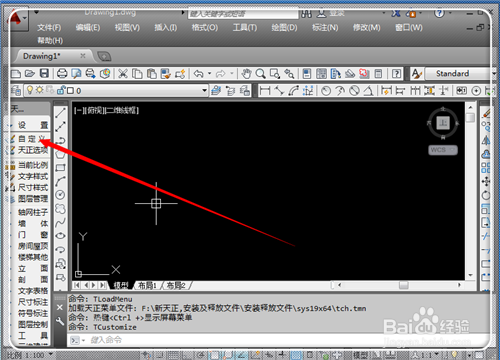Select the Ellipse draw tool

(60, 236)
